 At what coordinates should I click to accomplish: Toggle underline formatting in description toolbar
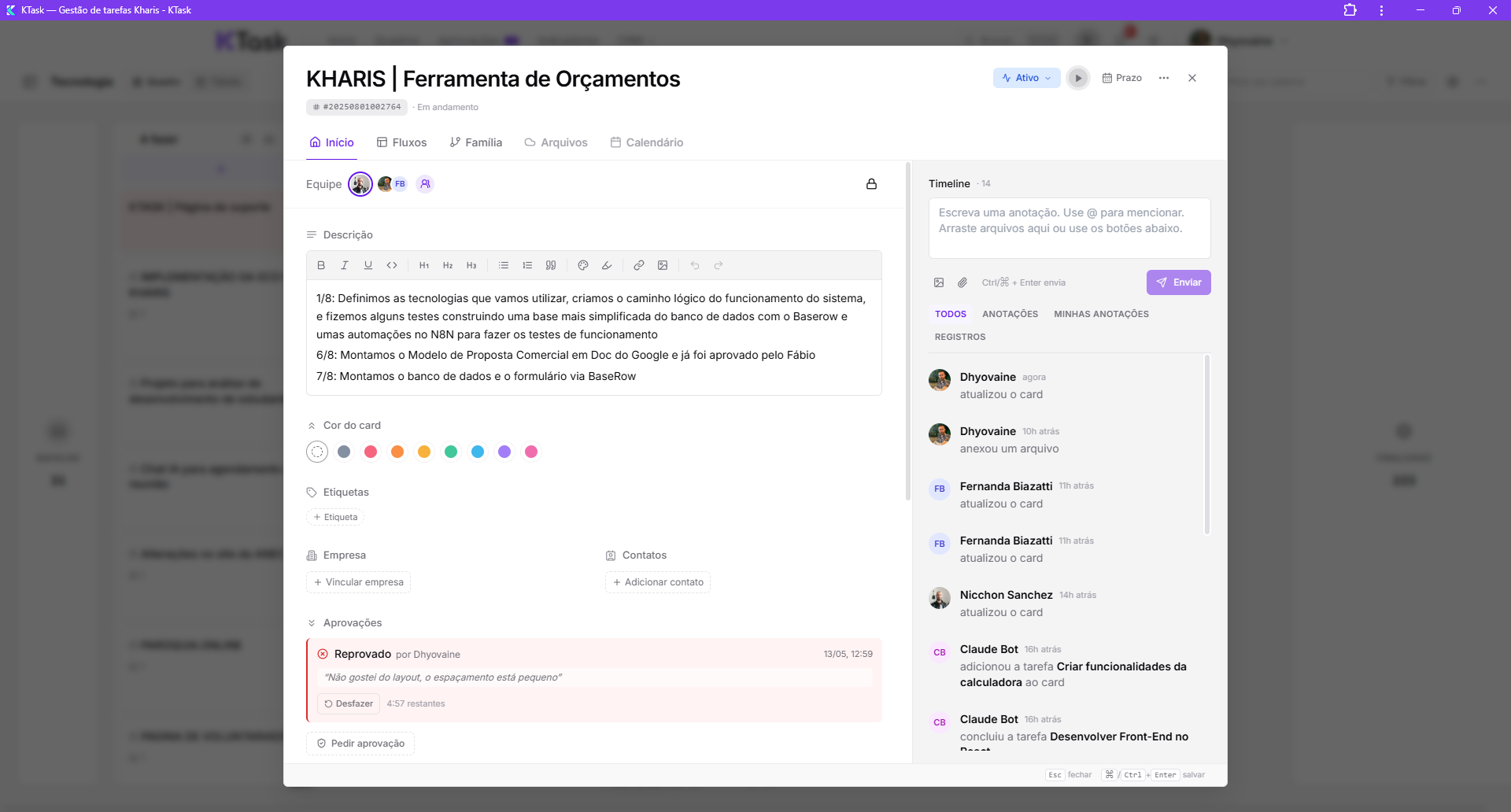(368, 266)
